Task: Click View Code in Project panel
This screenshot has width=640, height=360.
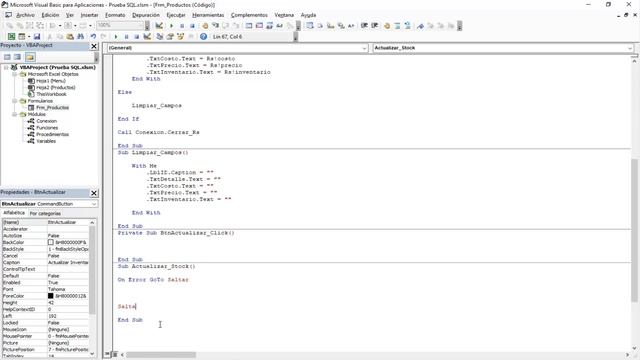Action: tap(7, 57)
